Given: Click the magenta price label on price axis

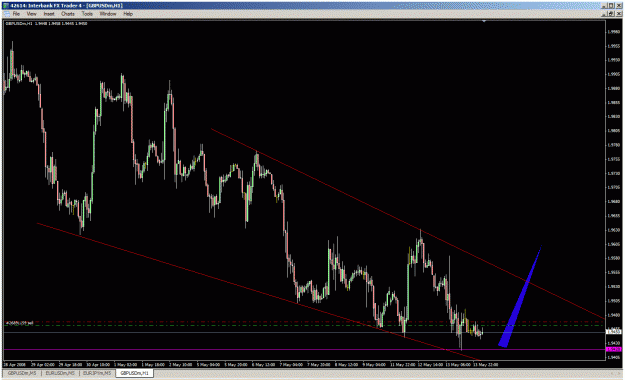Looking at the screenshot, I should [613, 349].
